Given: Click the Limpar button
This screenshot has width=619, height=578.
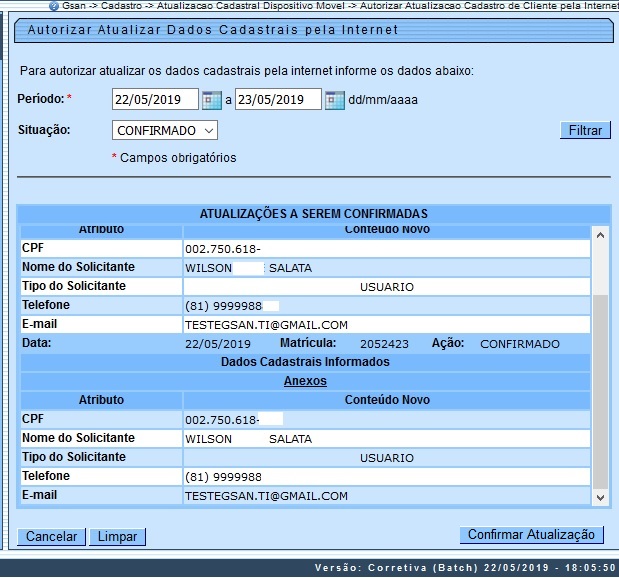Looking at the screenshot, I should click(x=117, y=536).
